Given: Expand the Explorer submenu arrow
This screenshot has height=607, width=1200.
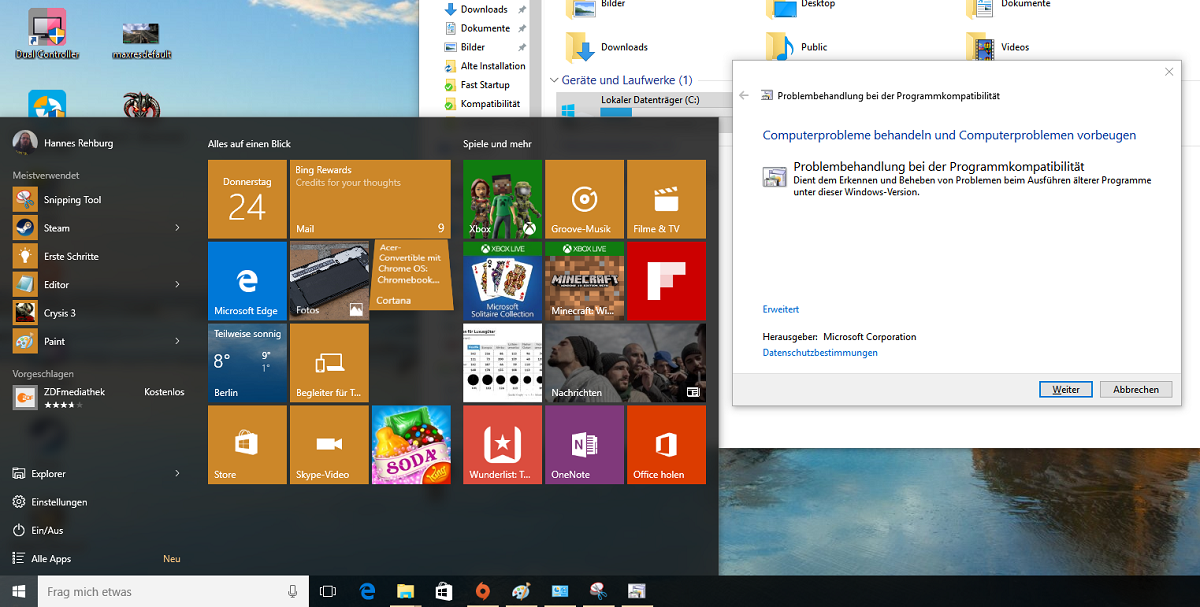Looking at the screenshot, I should pos(177,474).
